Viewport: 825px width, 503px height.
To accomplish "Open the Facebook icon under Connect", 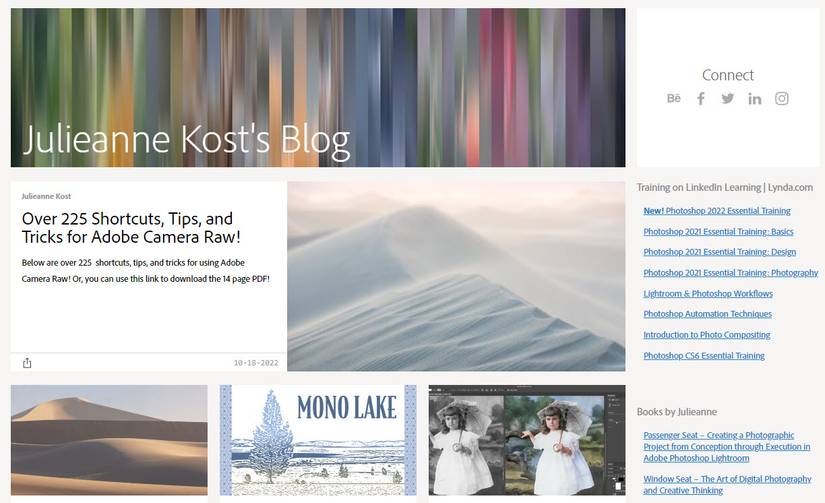I will 701,98.
